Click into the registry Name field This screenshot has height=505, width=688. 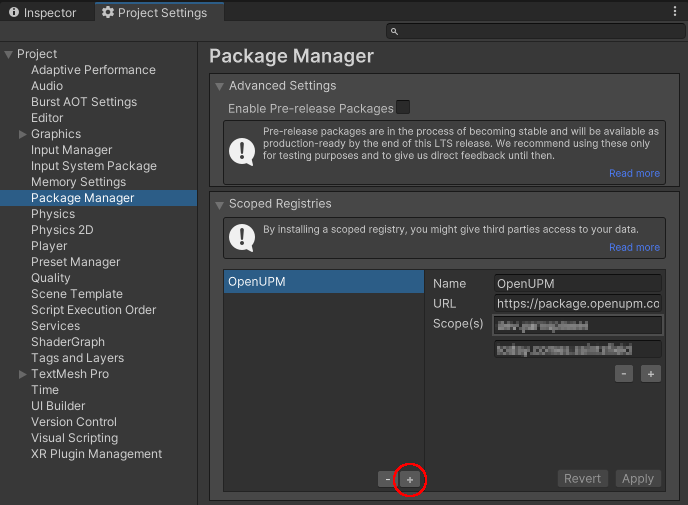(578, 283)
